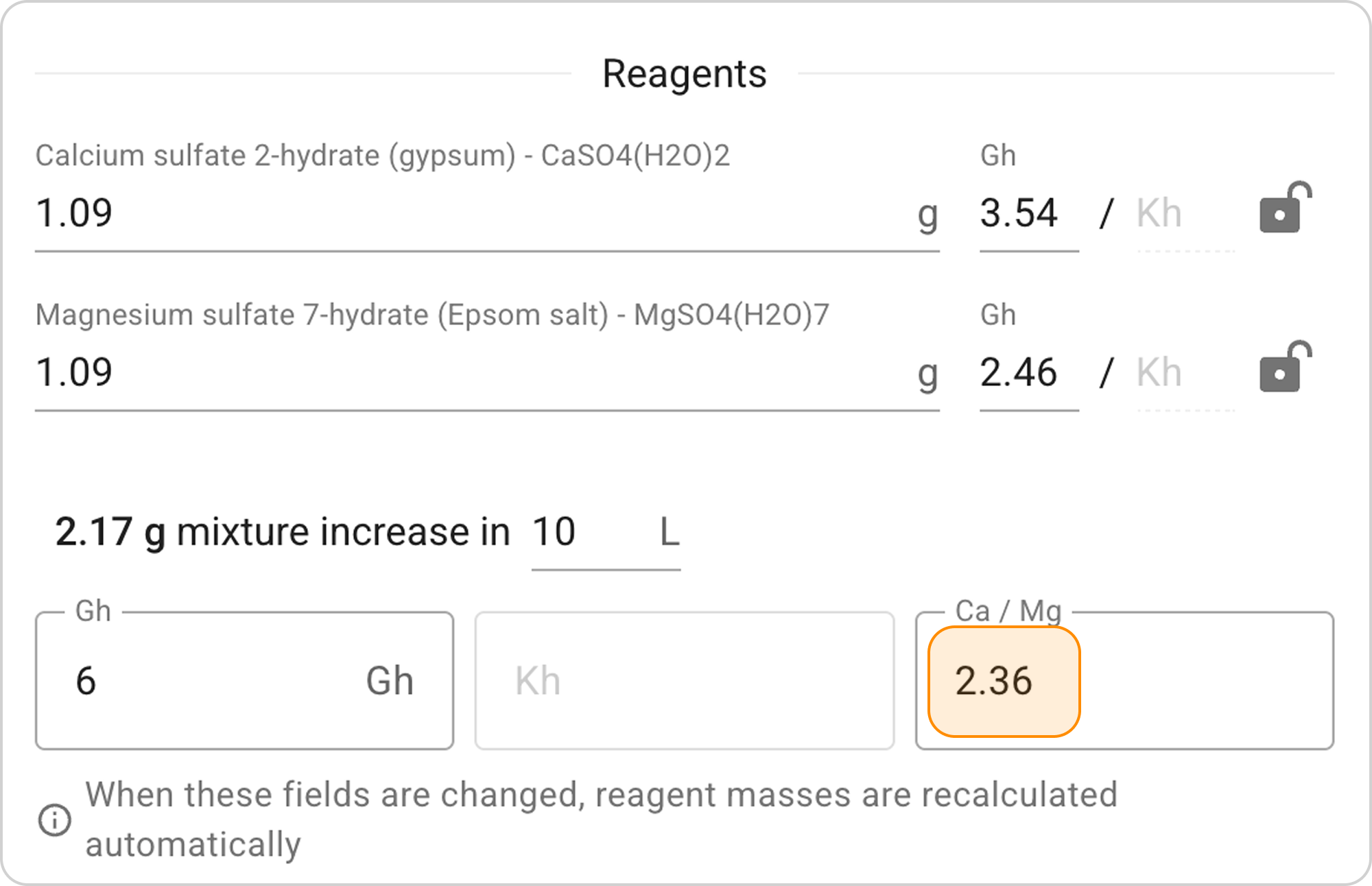This screenshot has height=886, width=1372.
Task: Click the L volume unit label
Action: click(669, 532)
